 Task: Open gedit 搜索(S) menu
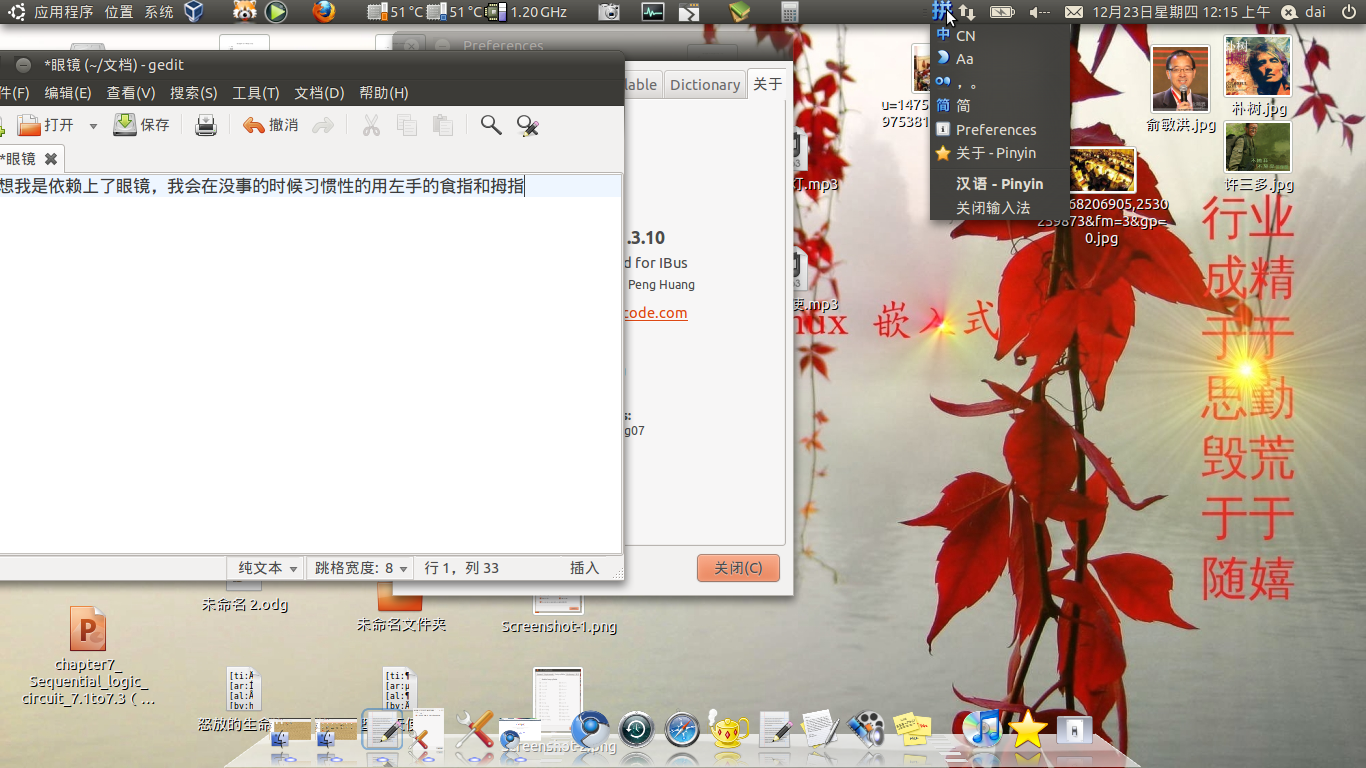(193, 93)
